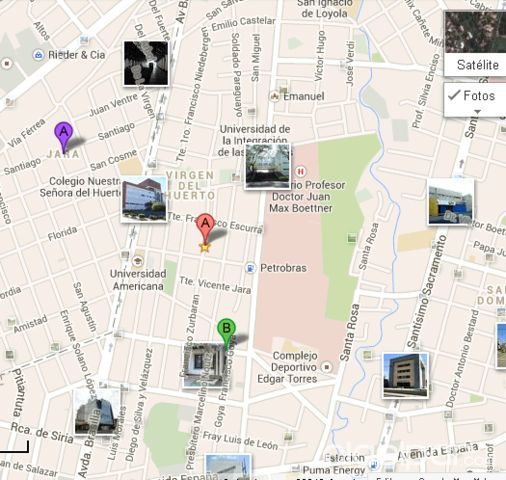
Task: Open the Universidad de la Integración photo
Action: [267, 167]
